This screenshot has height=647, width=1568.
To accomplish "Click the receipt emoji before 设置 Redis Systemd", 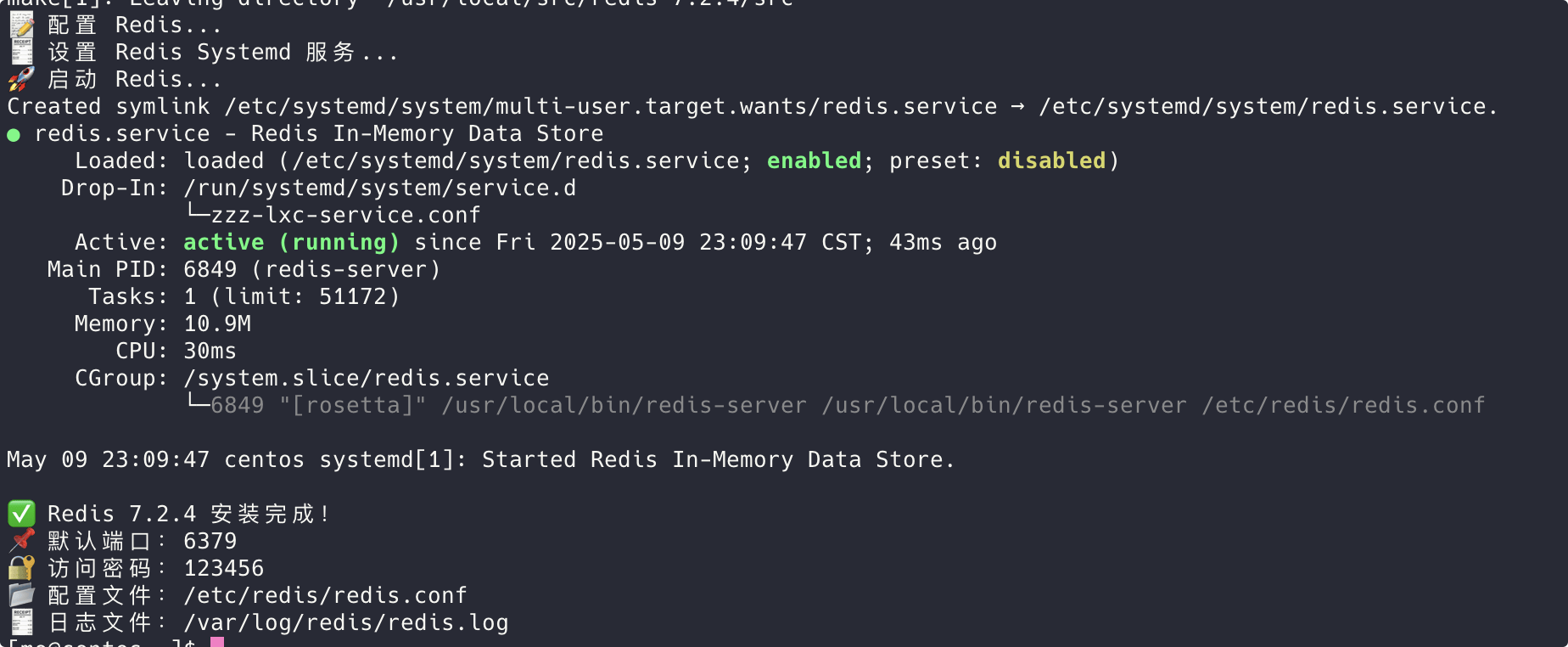I will pyautogui.click(x=21, y=53).
